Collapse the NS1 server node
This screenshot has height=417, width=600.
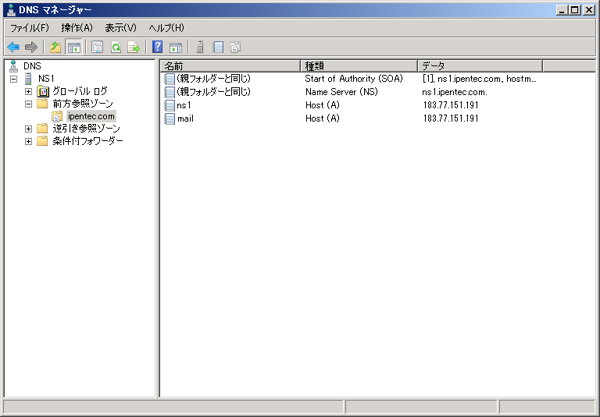click(14, 79)
